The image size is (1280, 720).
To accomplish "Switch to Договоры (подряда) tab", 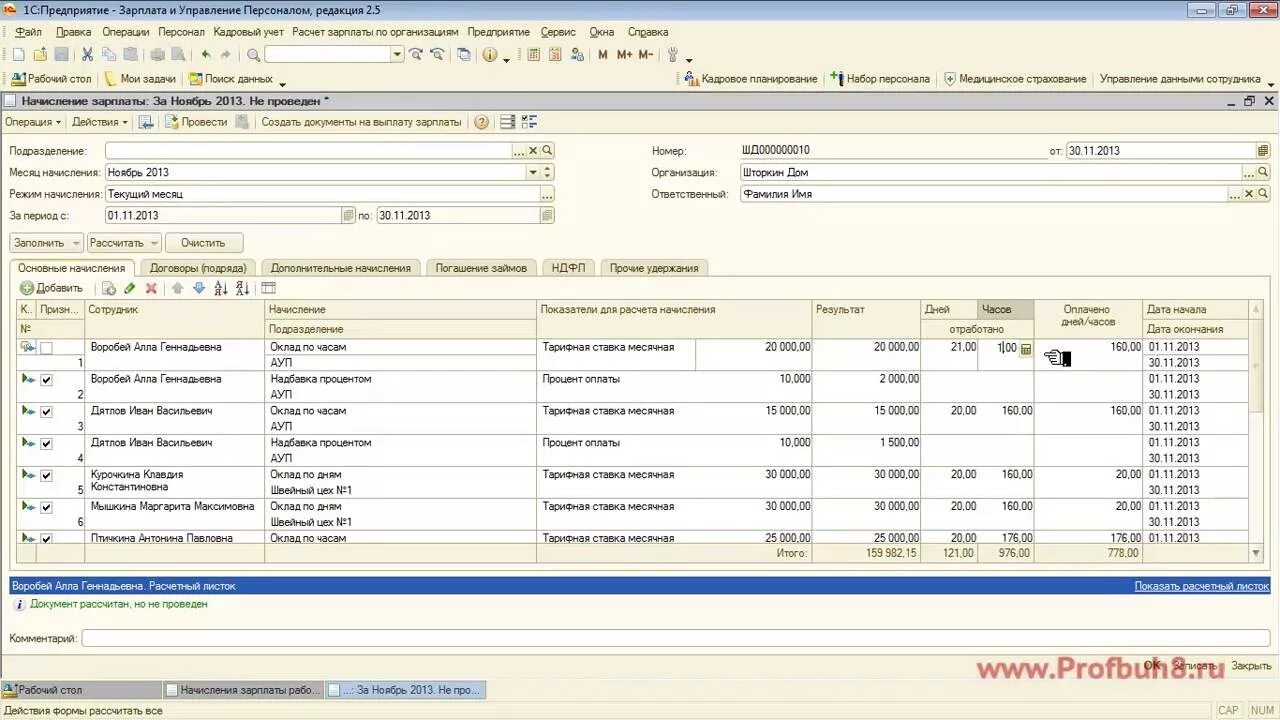I will pos(198,268).
